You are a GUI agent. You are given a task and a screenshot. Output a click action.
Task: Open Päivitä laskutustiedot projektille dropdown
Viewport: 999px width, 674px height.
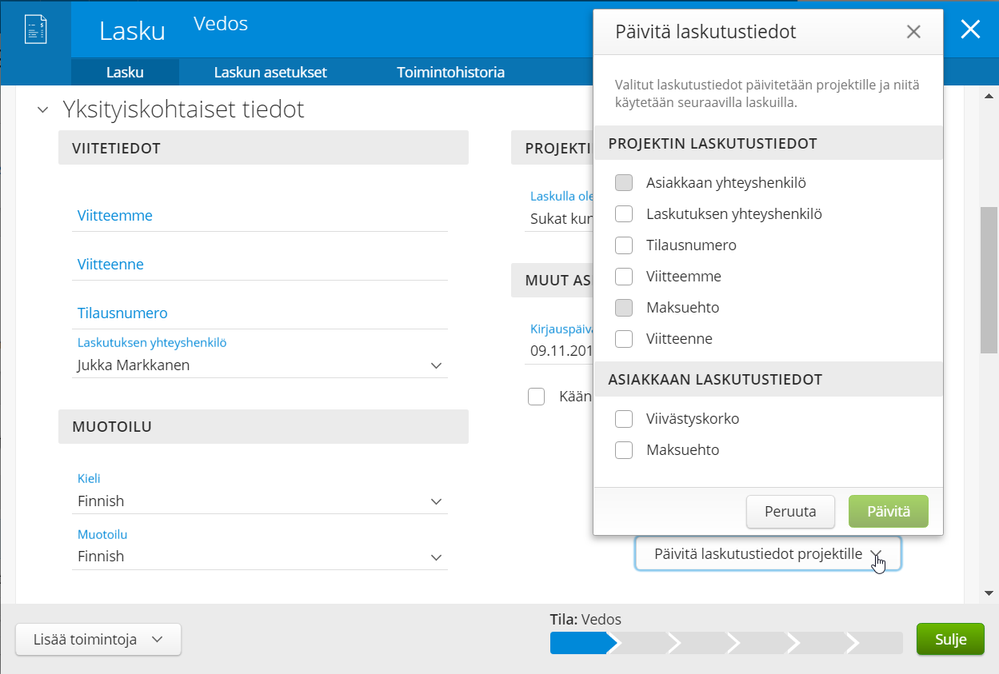[767, 554]
